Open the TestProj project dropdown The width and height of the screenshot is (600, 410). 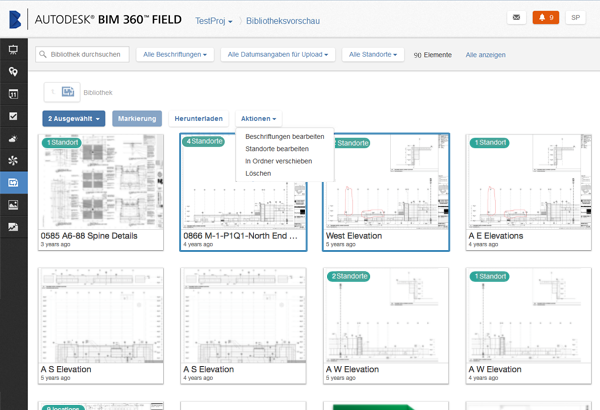click(214, 21)
